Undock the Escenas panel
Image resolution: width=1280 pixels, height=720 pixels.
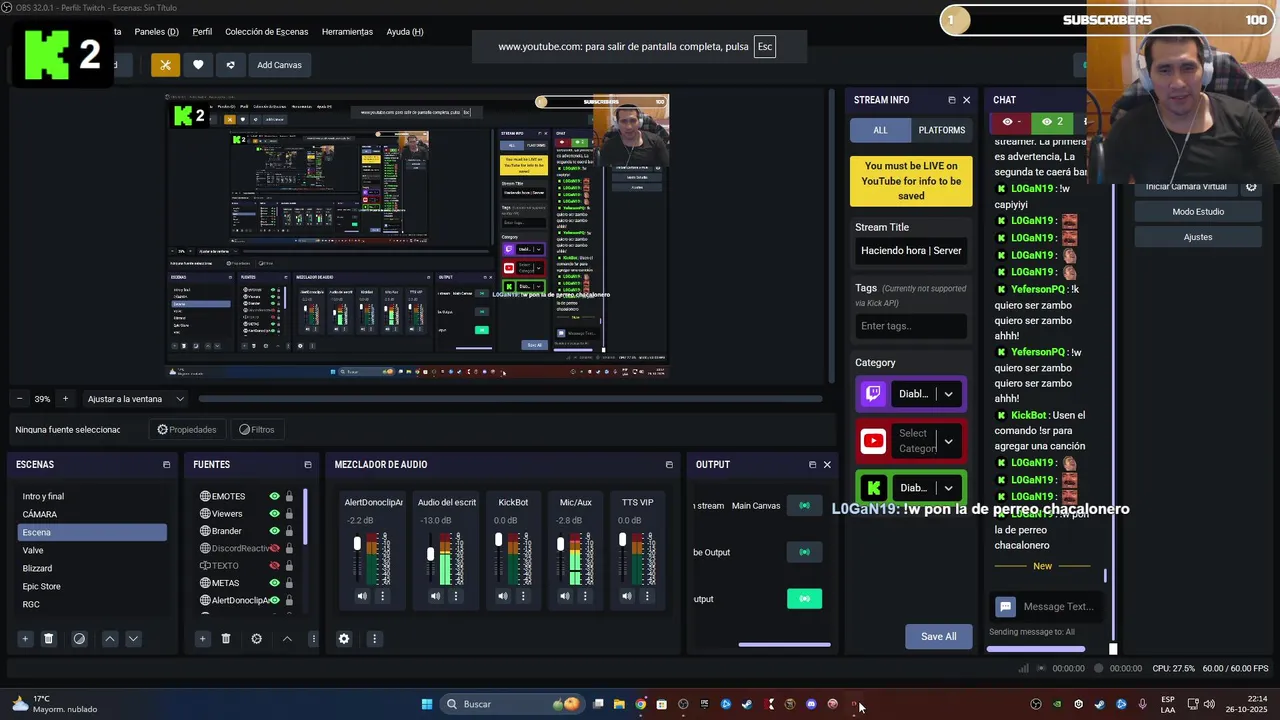tap(166, 465)
